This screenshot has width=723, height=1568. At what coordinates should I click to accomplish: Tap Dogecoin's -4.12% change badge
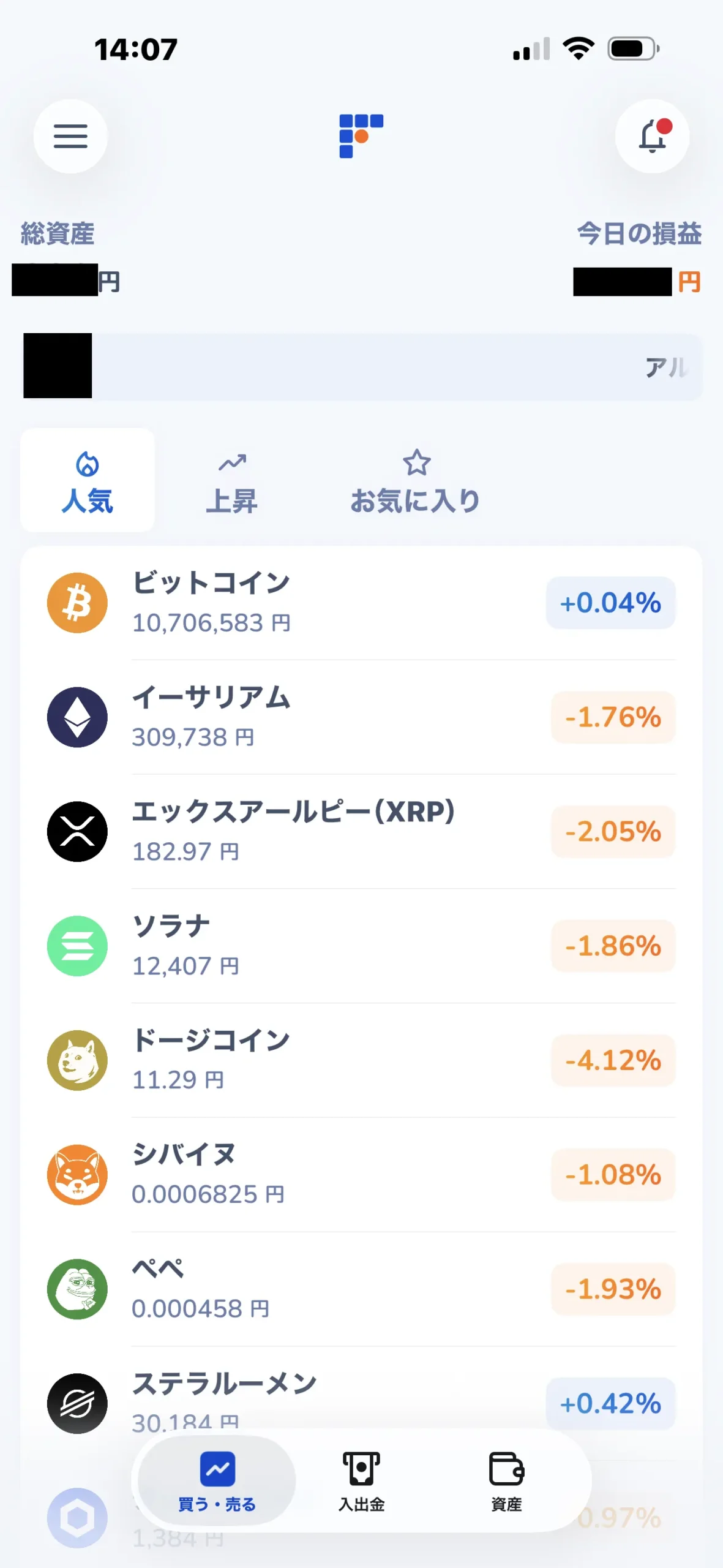[613, 1060]
